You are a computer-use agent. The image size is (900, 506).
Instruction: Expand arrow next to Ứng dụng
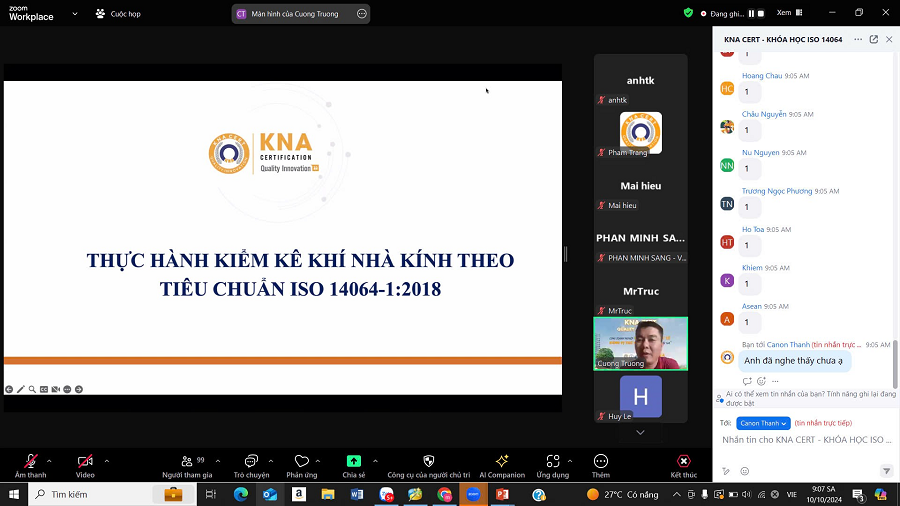(x=570, y=461)
